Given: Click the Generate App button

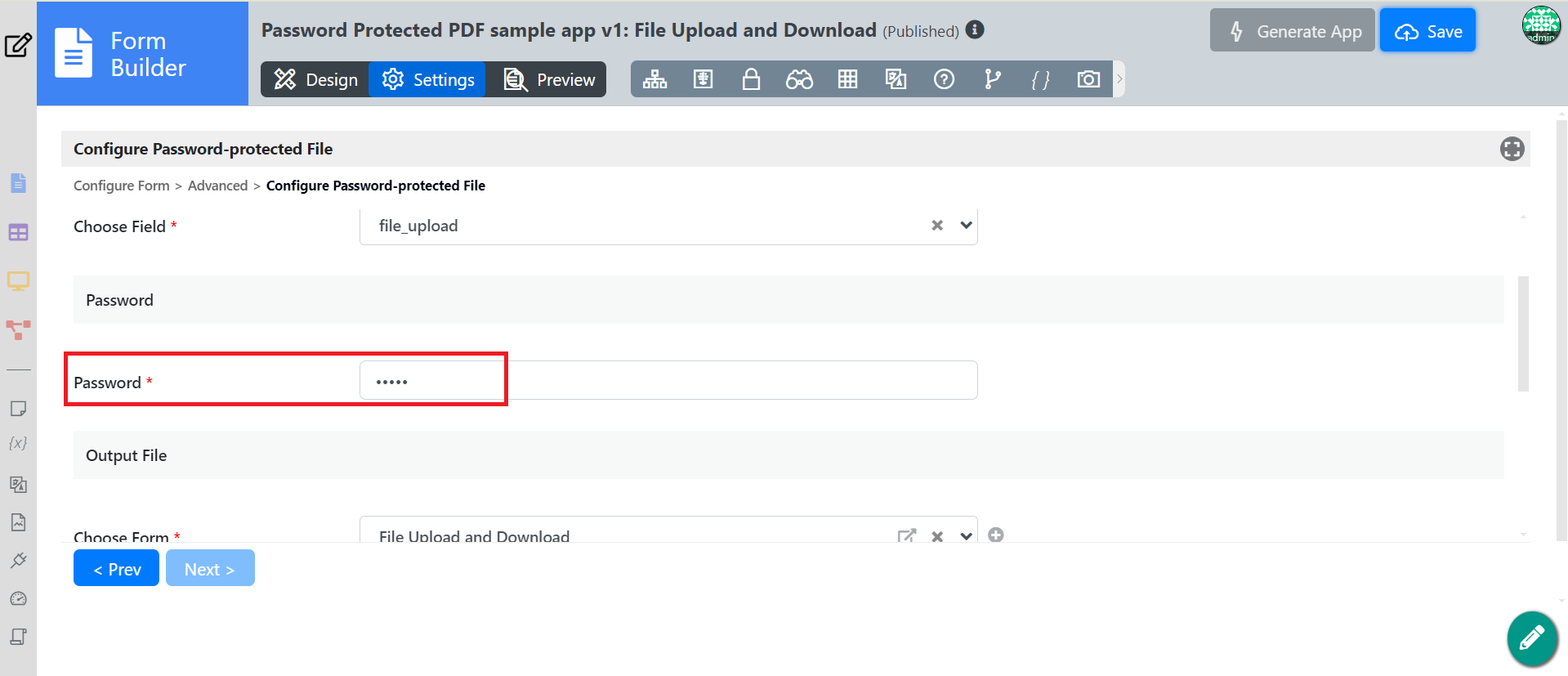Looking at the screenshot, I should tap(1293, 31).
